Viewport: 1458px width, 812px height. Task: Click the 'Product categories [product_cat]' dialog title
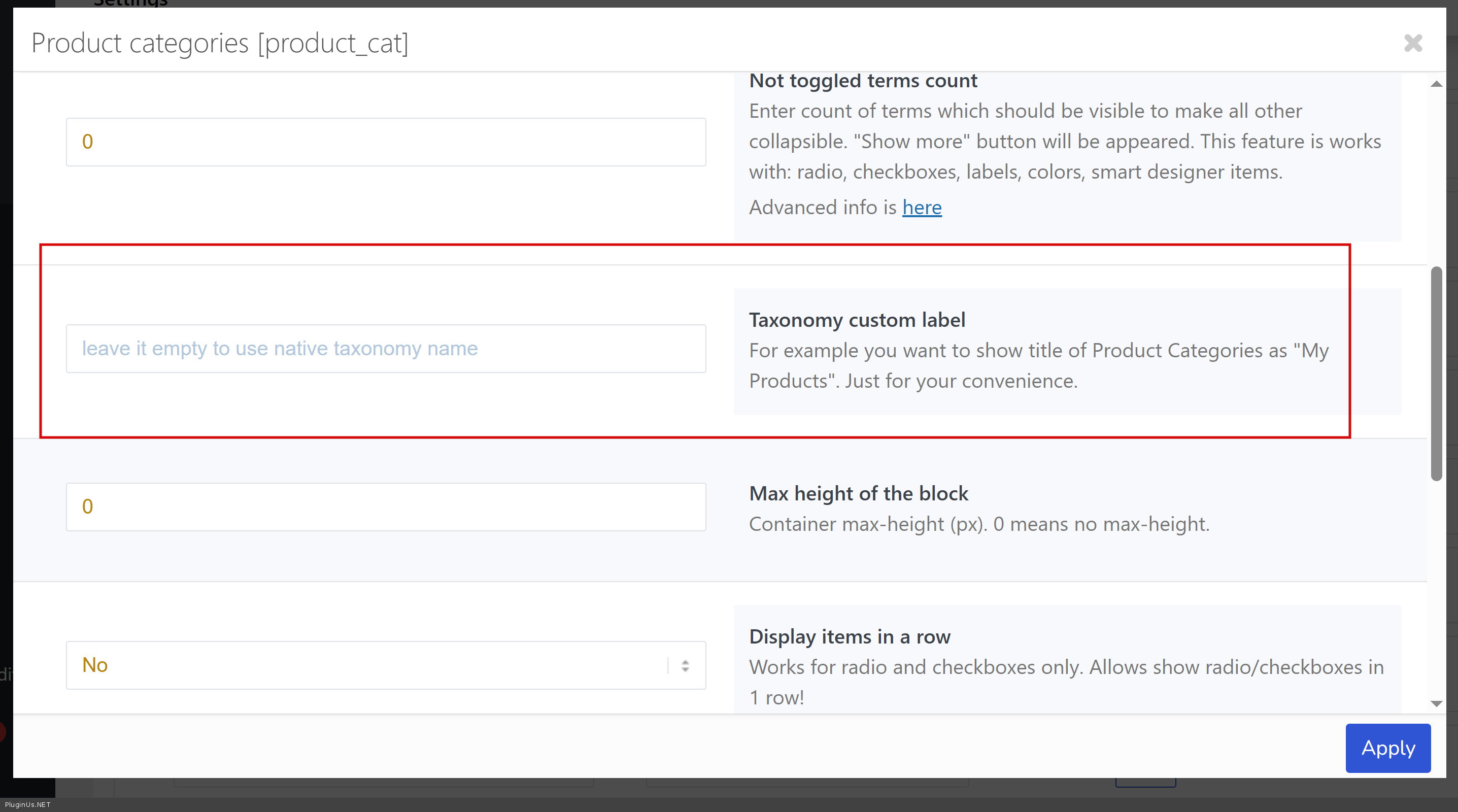point(220,43)
